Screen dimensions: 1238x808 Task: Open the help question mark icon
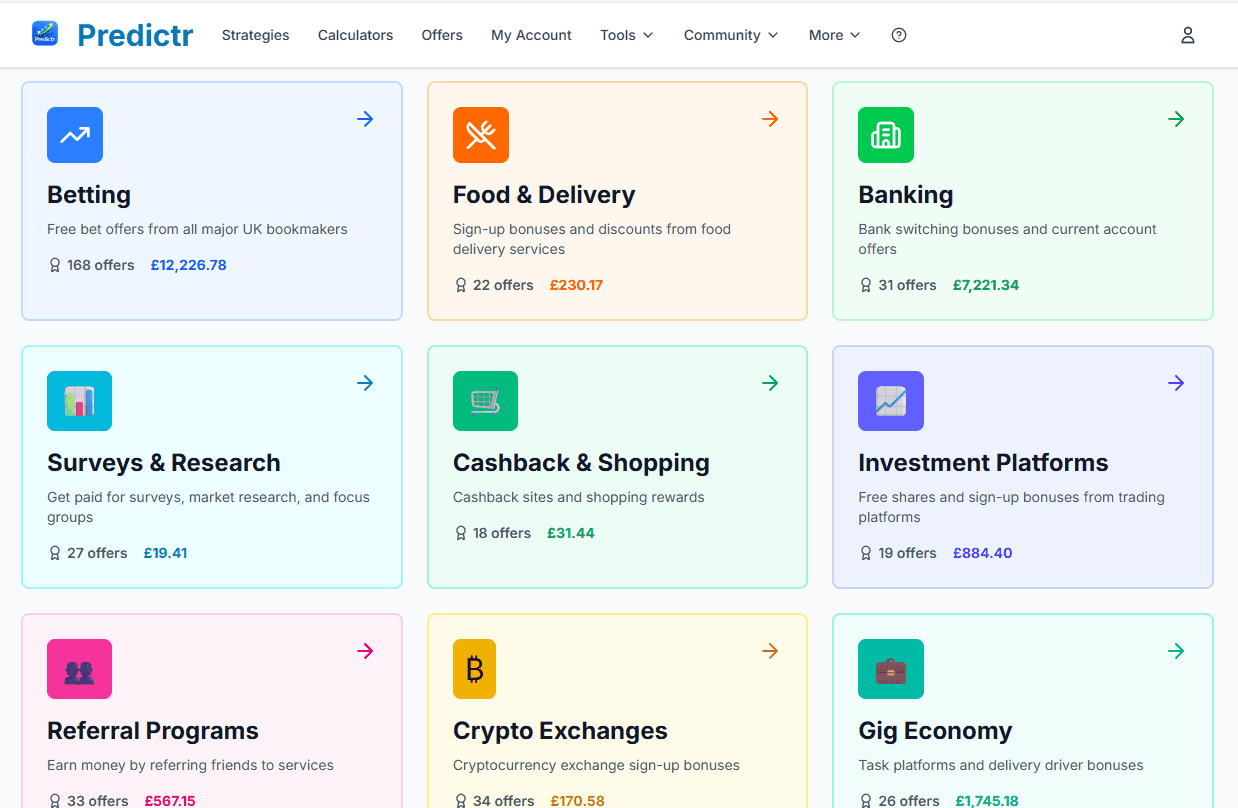tap(899, 35)
